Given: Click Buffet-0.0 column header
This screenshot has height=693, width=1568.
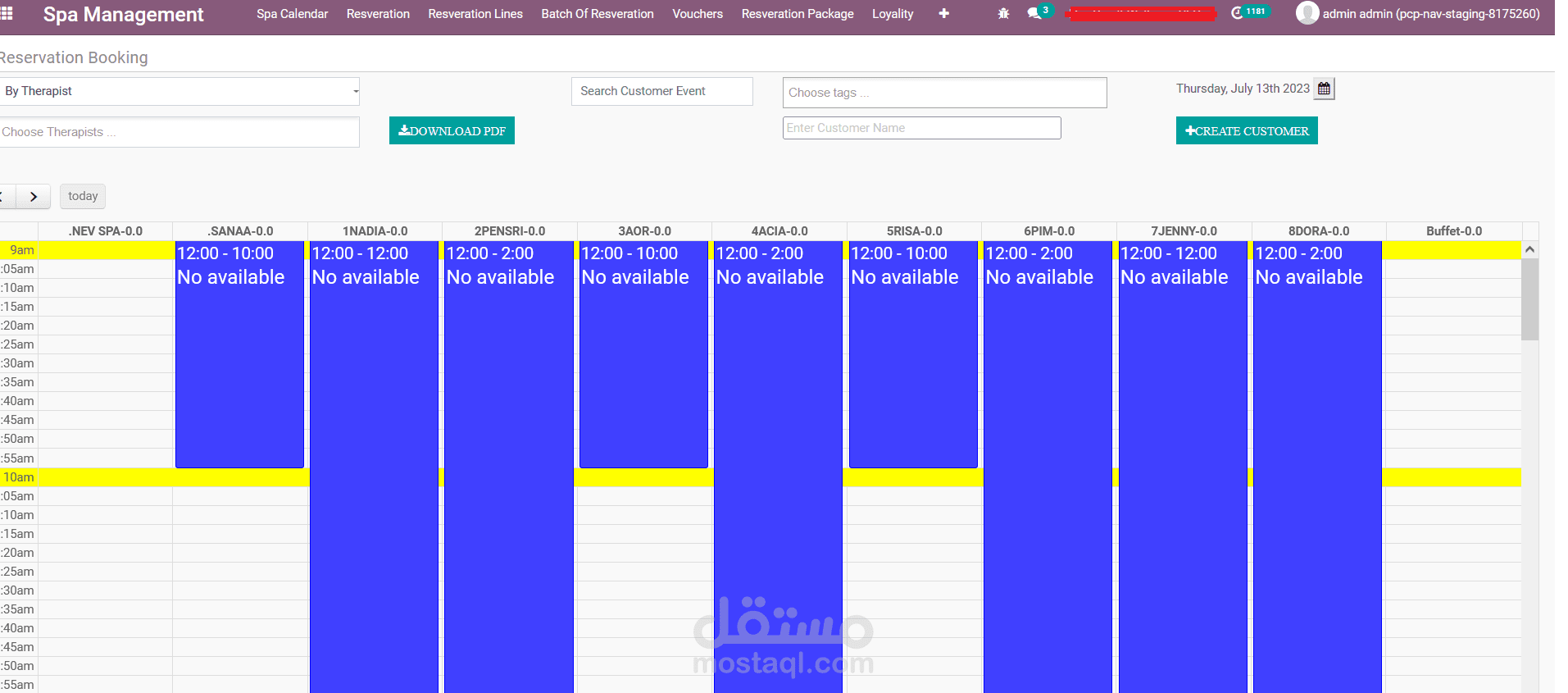Looking at the screenshot, I should (x=1454, y=231).
